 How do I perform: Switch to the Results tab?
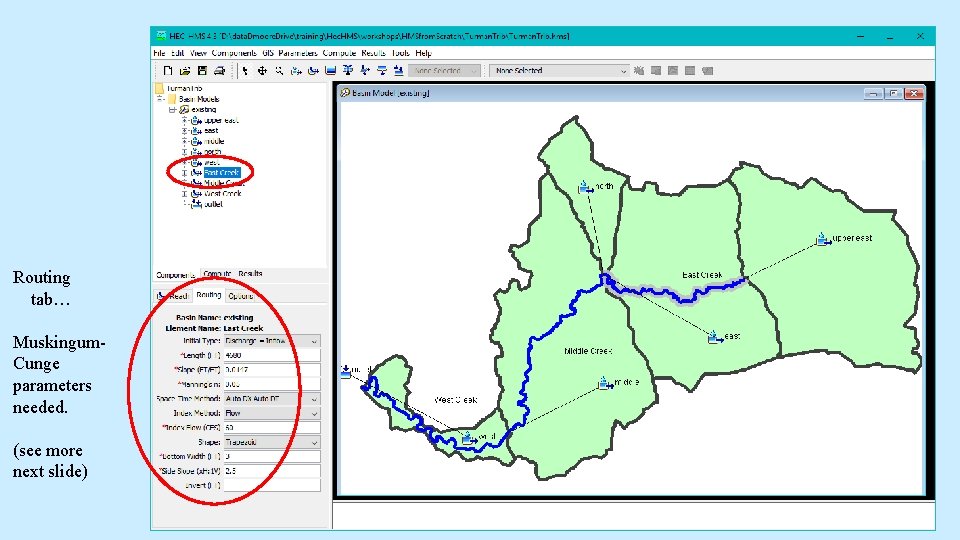(250, 274)
